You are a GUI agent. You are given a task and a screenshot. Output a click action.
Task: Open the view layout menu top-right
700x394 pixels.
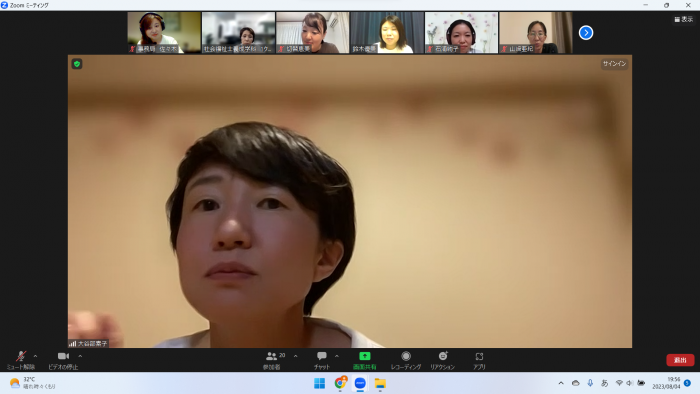click(683, 19)
